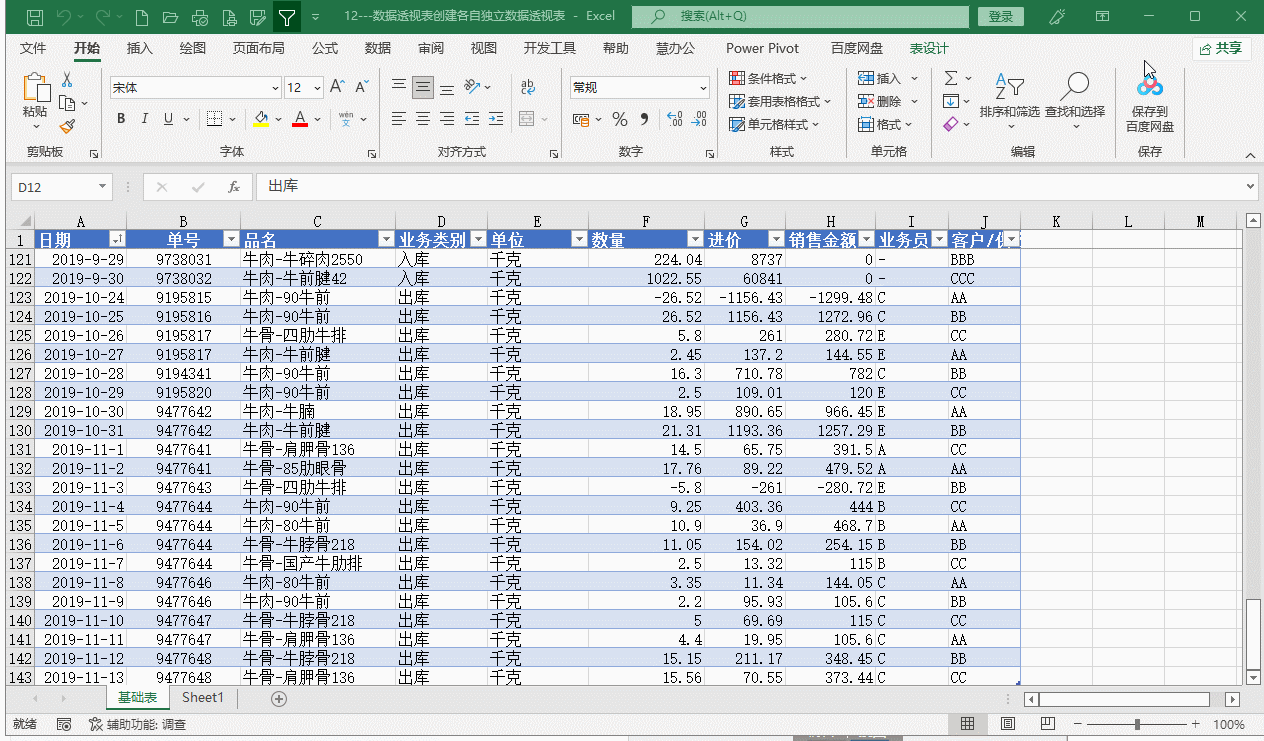
Task: Toggle top vertical alignment
Action: [399, 87]
